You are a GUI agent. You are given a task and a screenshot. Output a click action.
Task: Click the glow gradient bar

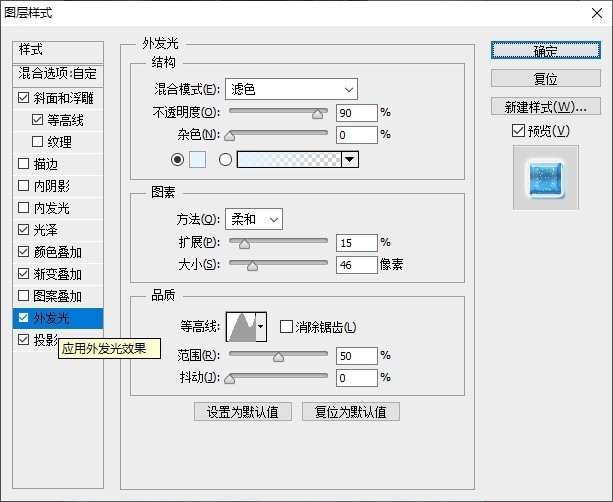288,159
